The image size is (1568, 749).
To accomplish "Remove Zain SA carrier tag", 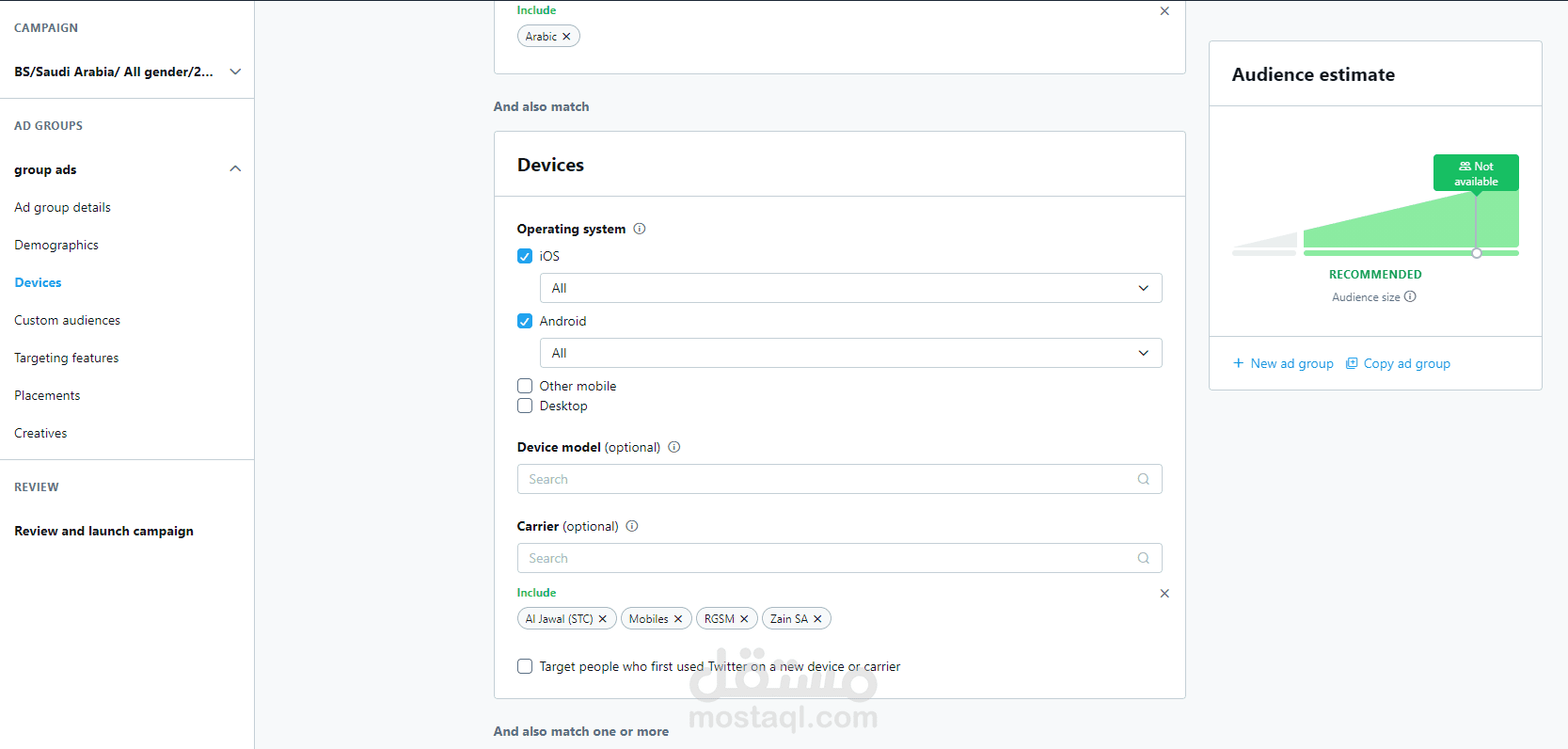I will point(817,619).
